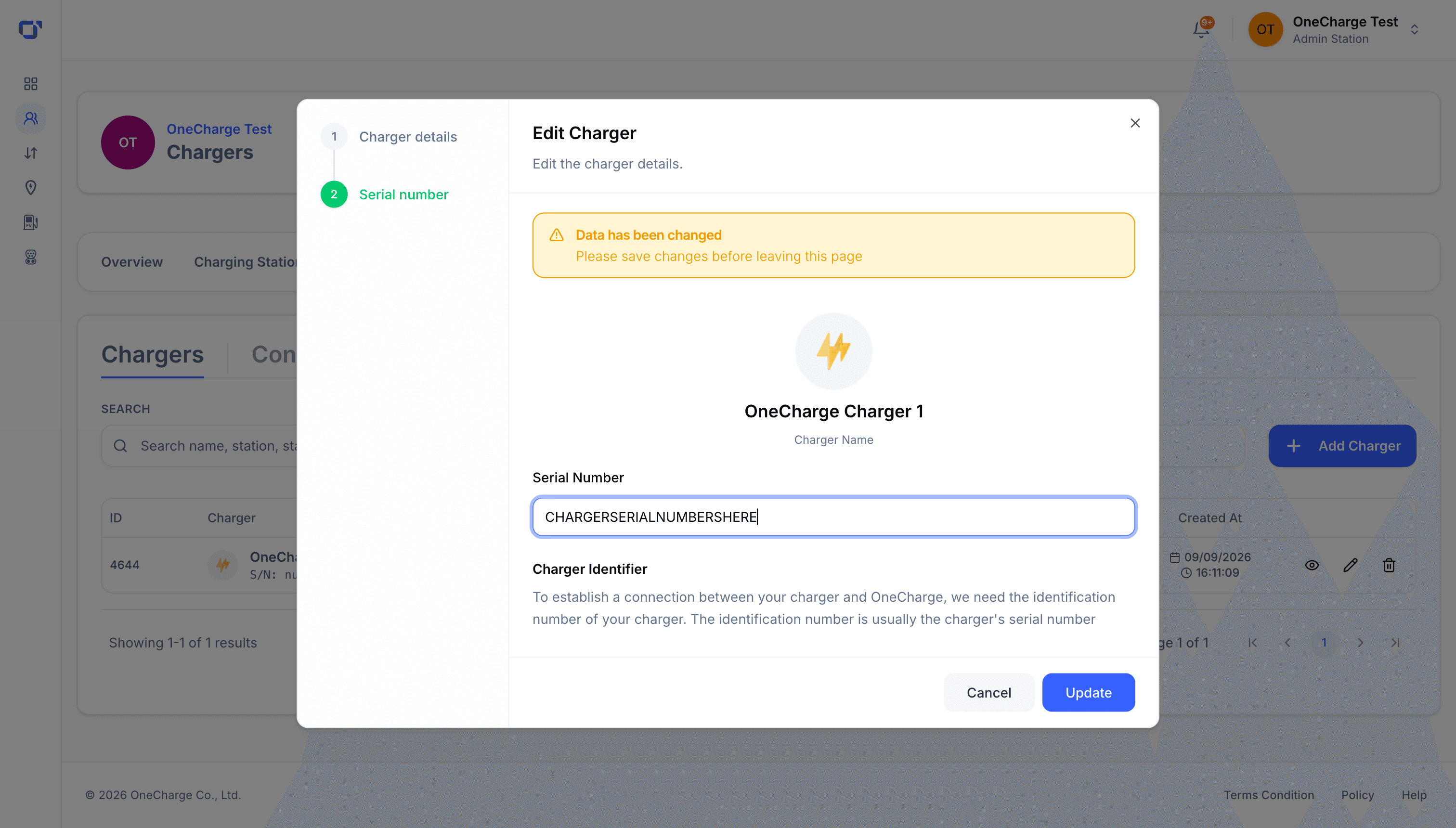The height and width of the screenshot is (828, 1456).
Task: Click the ID column header
Action: click(116, 518)
